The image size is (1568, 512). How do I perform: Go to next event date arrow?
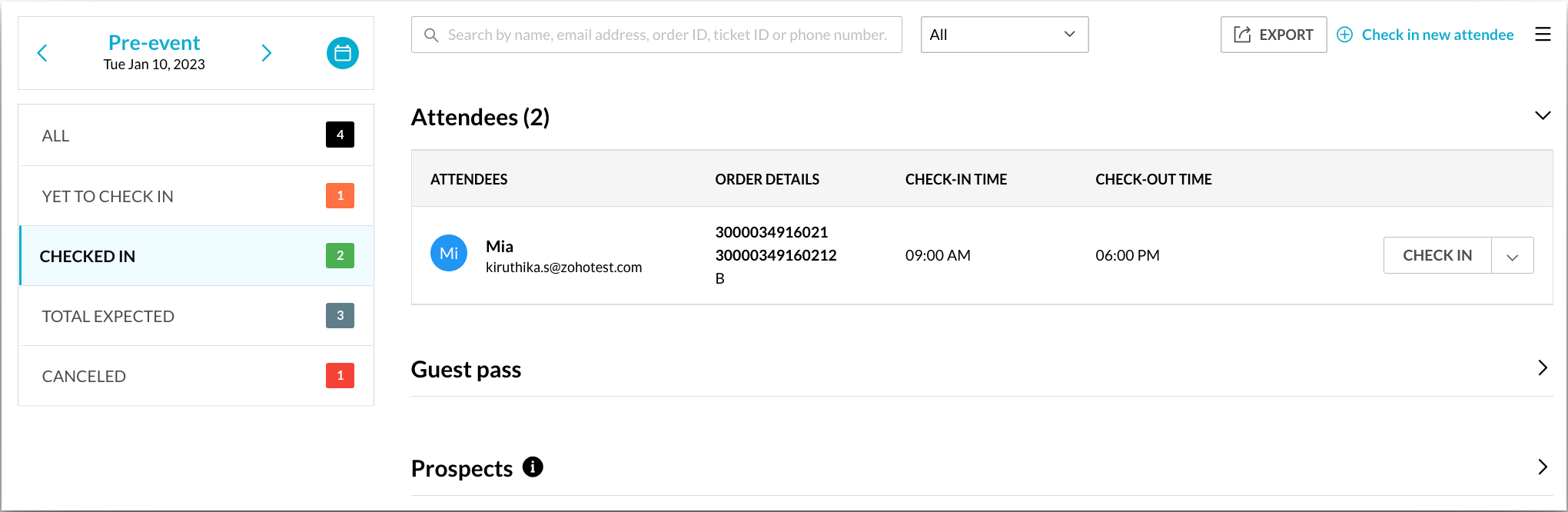click(x=267, y=53)
